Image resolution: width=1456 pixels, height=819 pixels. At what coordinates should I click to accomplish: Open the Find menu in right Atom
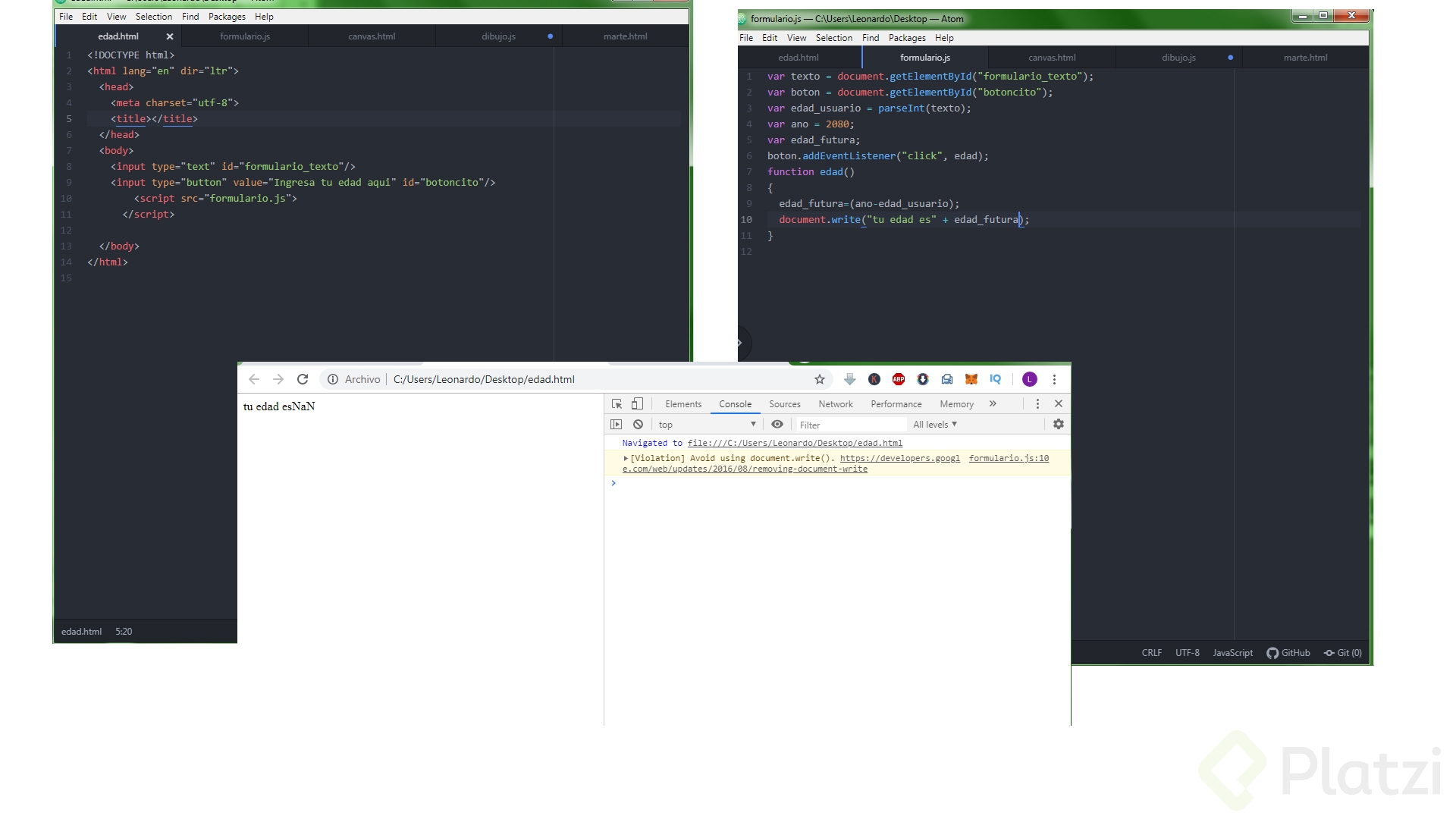pyautogui.click(x=871, y=38)
